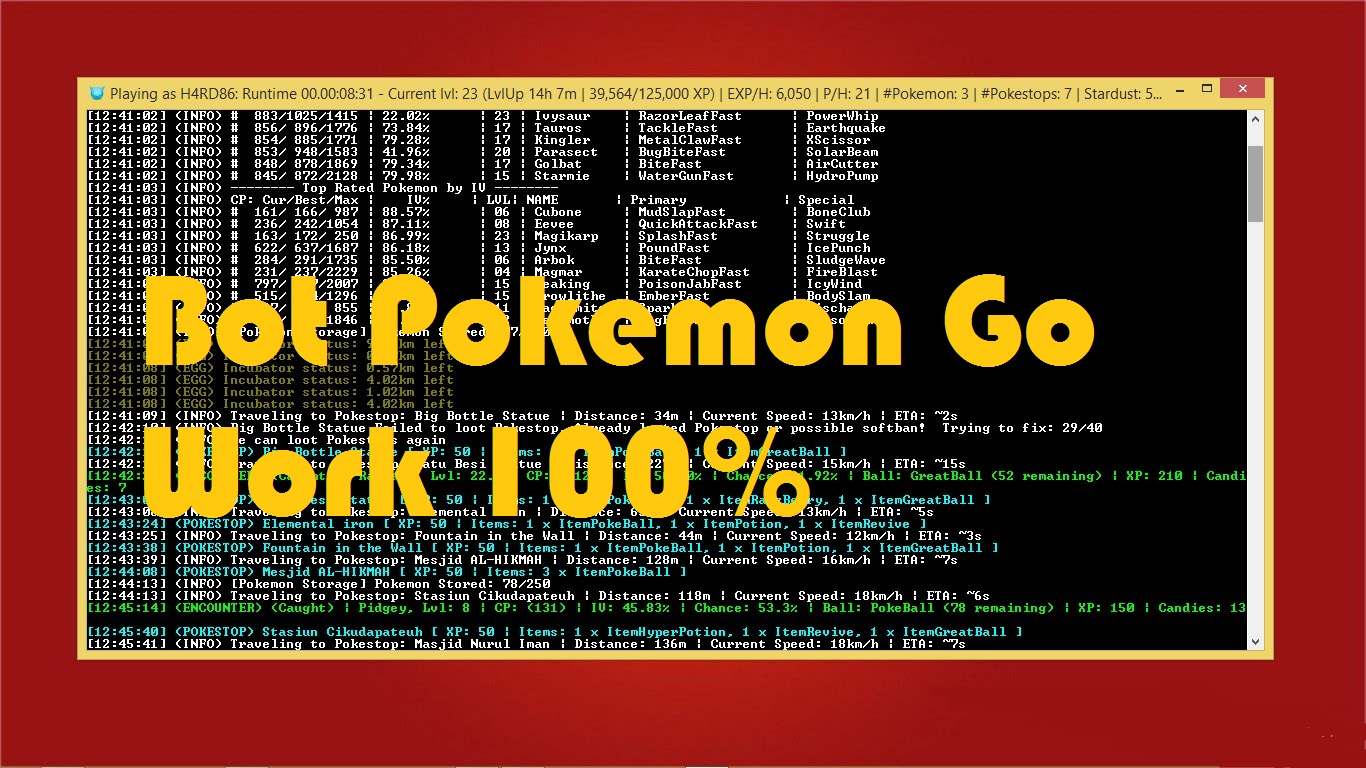
Task: Click the 'Golbat' name in the list
Action: point(558,164)
